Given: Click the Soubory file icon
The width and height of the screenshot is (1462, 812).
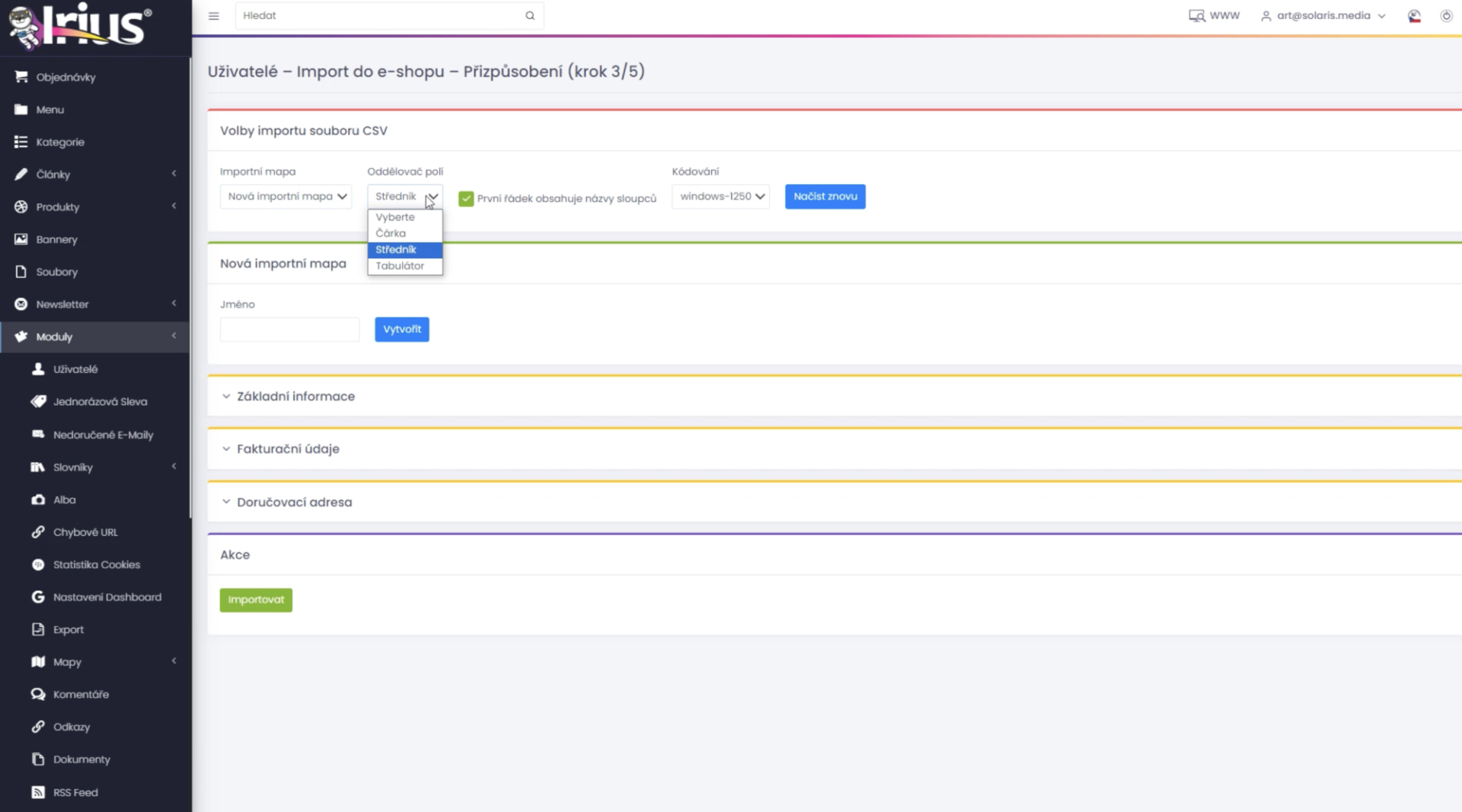Looking at the screenshot, I should tap(21, 272).
